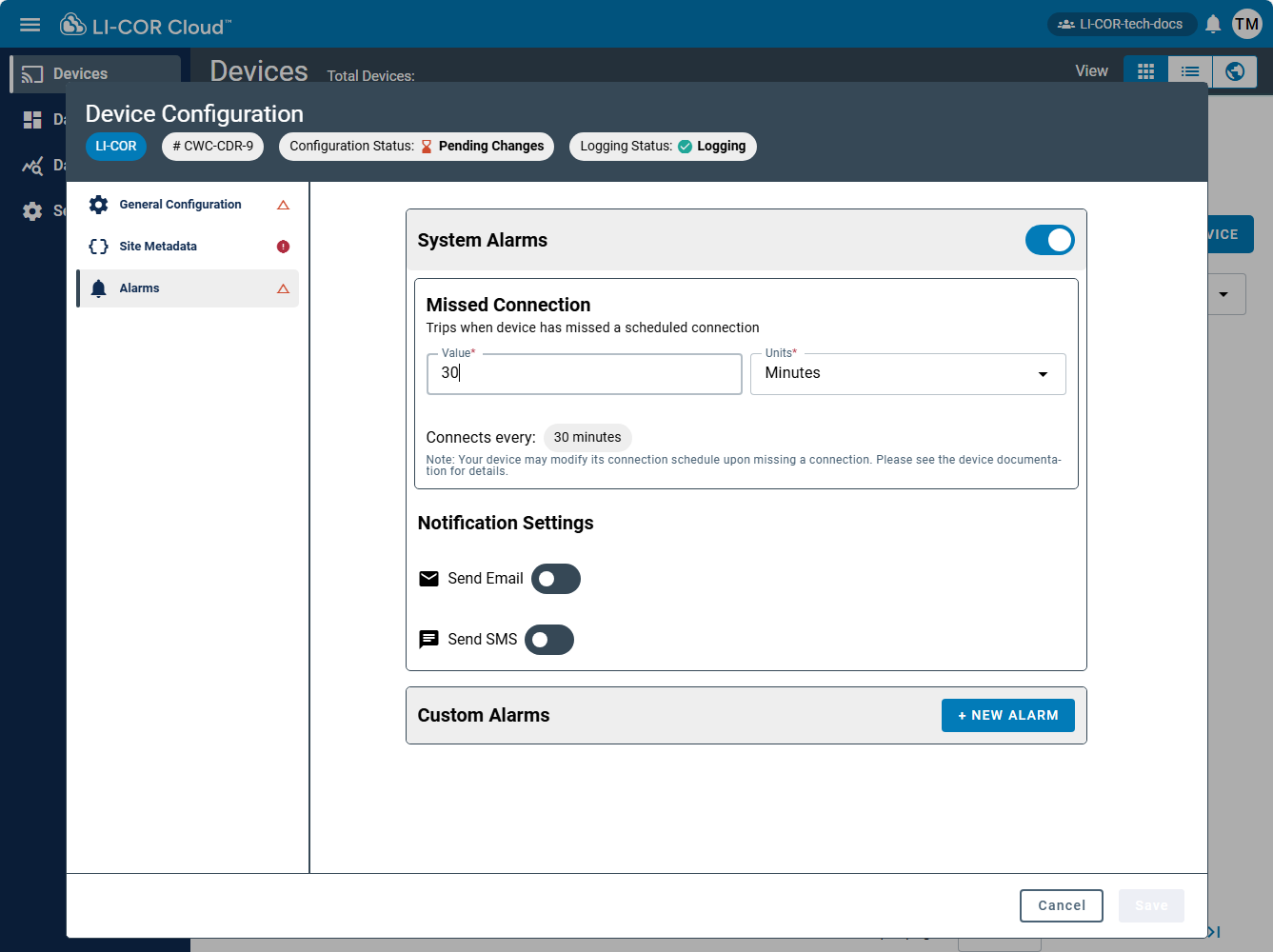Switch to grid view of devices

click(x=1145, y=71)
